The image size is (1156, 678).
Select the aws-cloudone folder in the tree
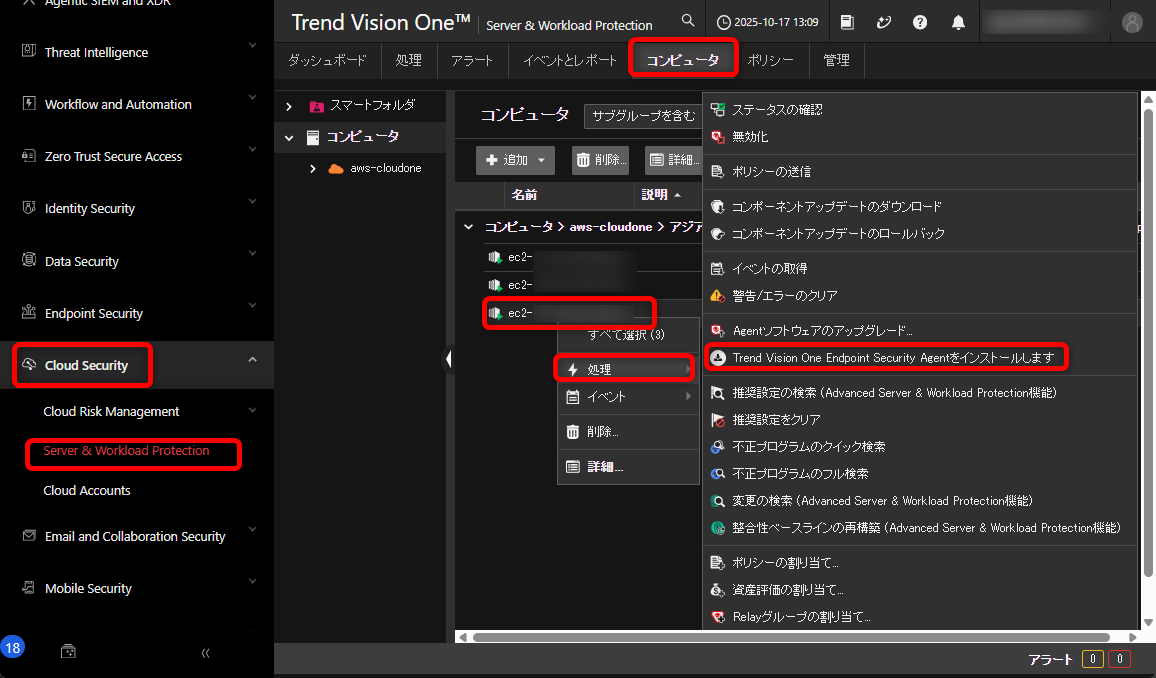(386, 169)
